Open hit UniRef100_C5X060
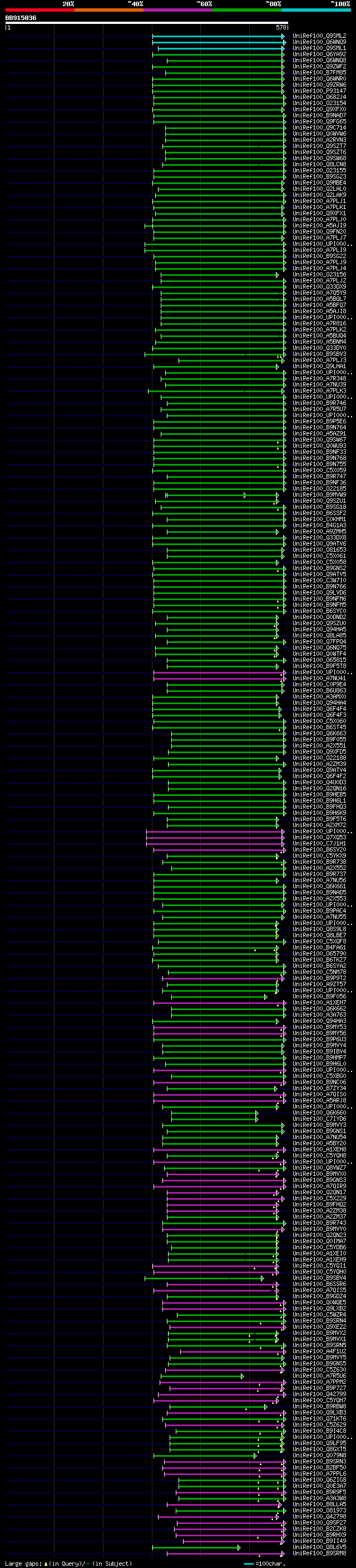 pos(319,721)
